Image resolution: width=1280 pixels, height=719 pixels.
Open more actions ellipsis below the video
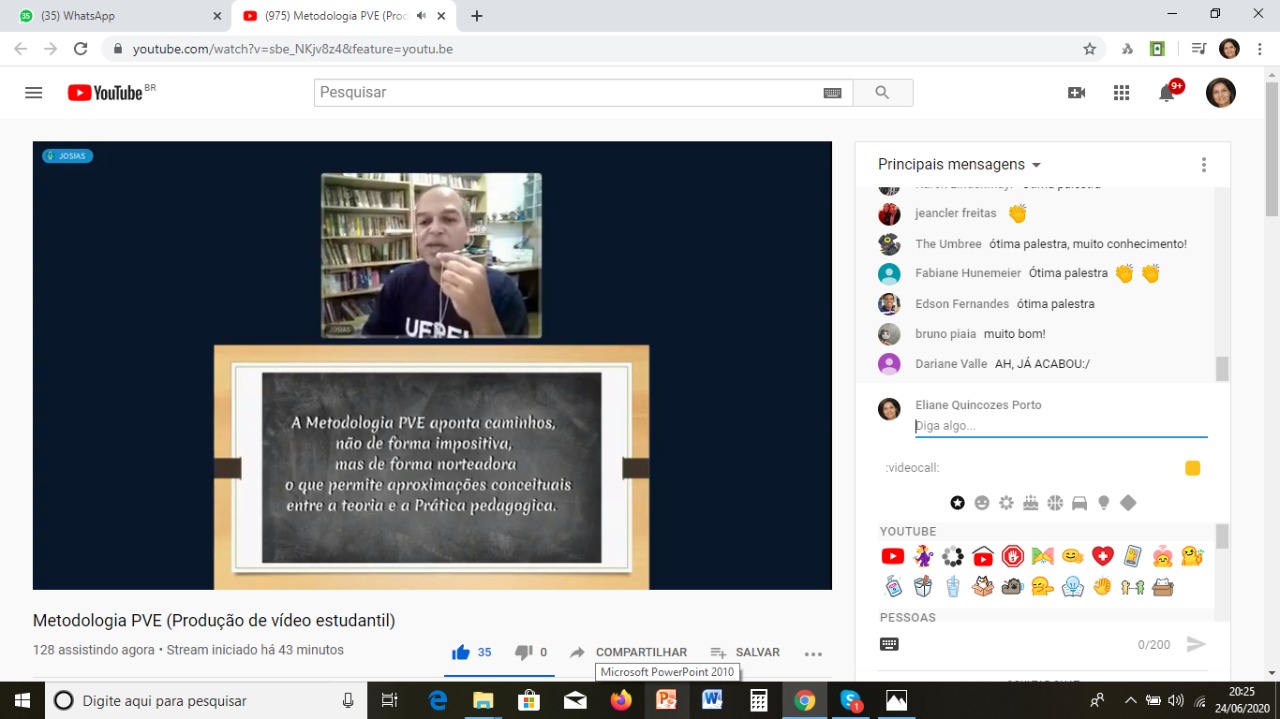pos(813,654)
